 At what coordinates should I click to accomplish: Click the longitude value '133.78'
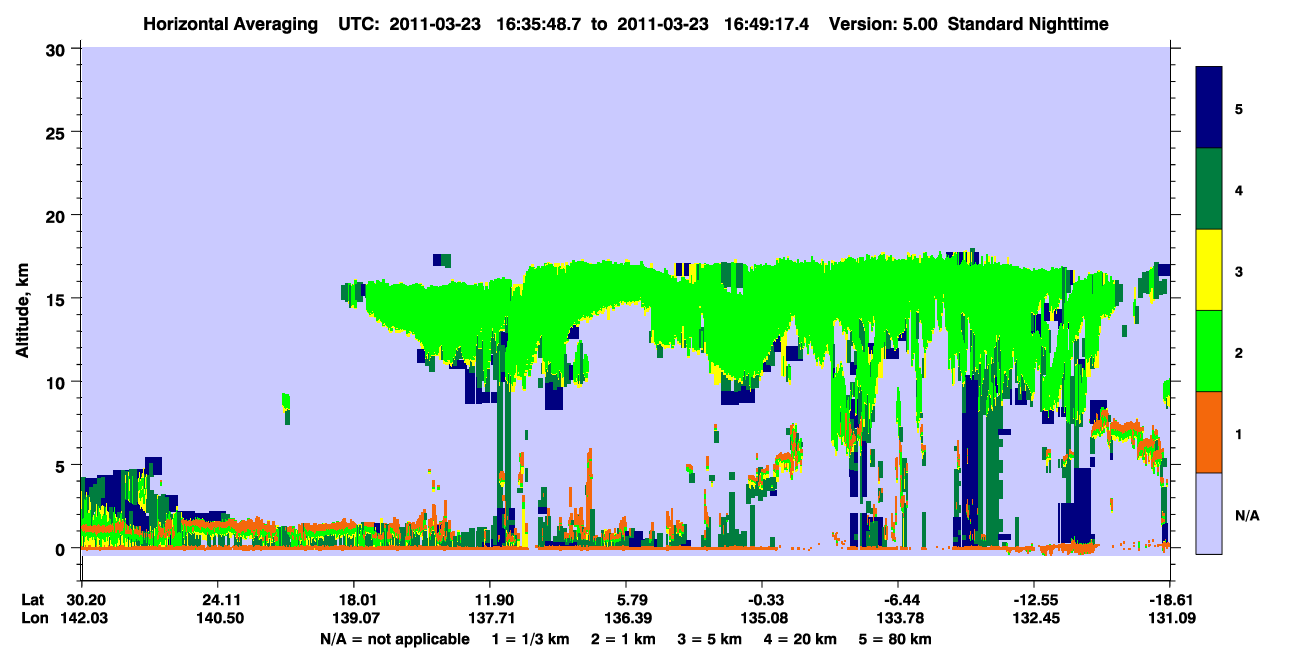898,619
